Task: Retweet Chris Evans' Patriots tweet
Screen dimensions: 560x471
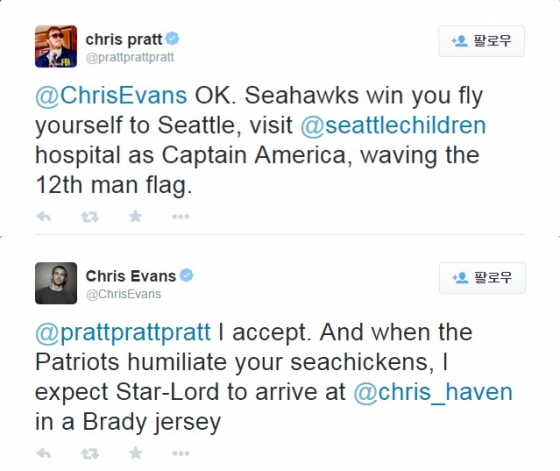Action: [x=90, y=454]
